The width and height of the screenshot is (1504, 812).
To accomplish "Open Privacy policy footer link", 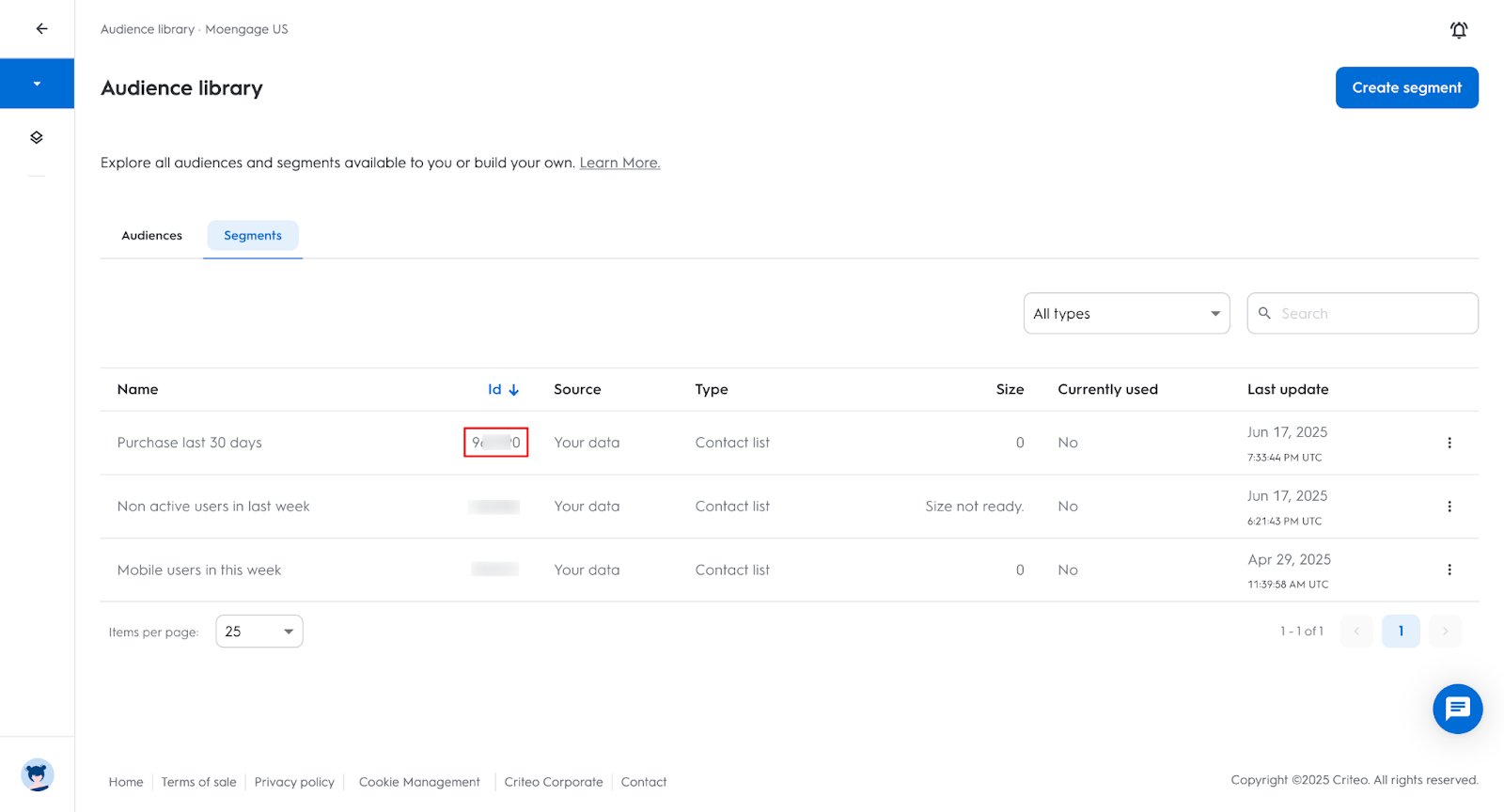I will click(294, 782).
